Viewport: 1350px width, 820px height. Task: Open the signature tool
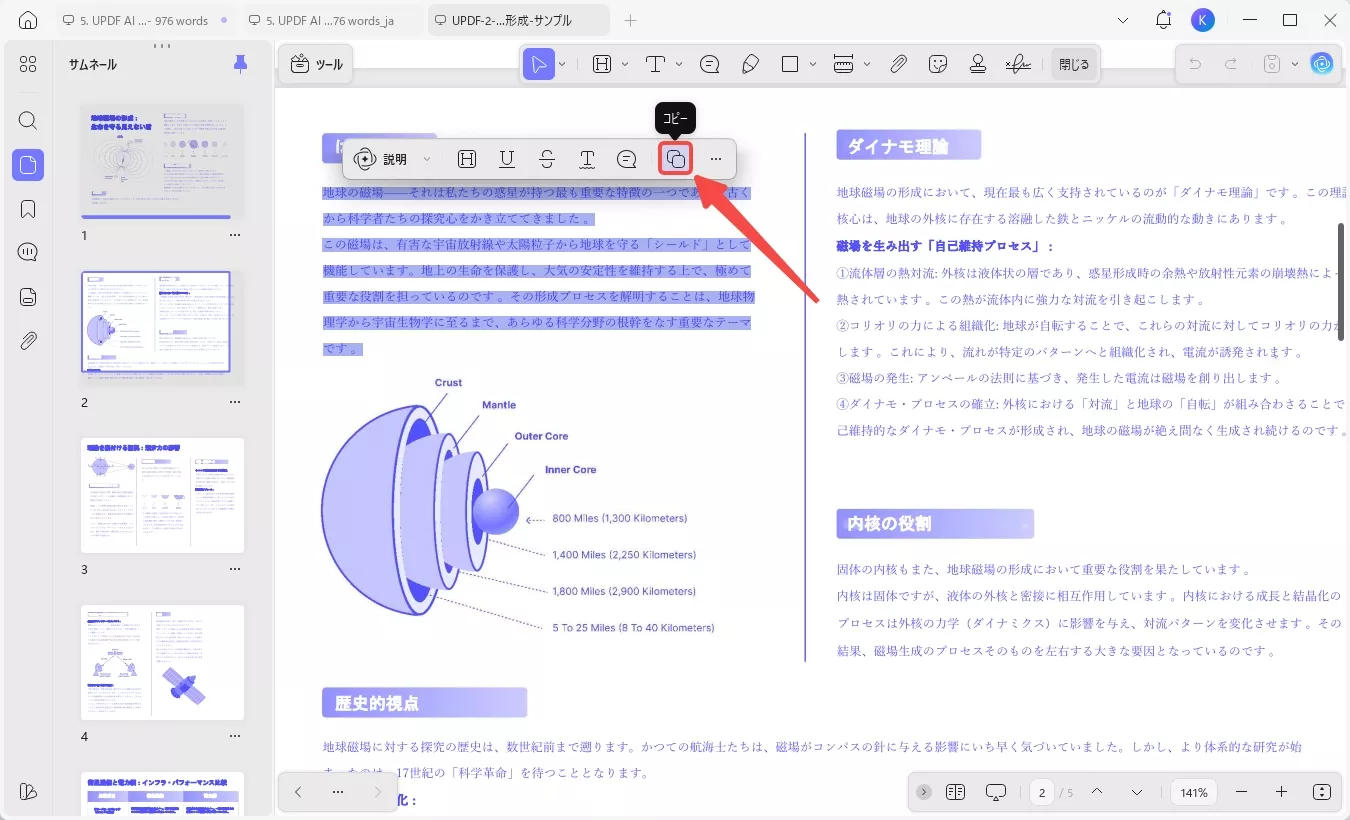click(1017, 63)
